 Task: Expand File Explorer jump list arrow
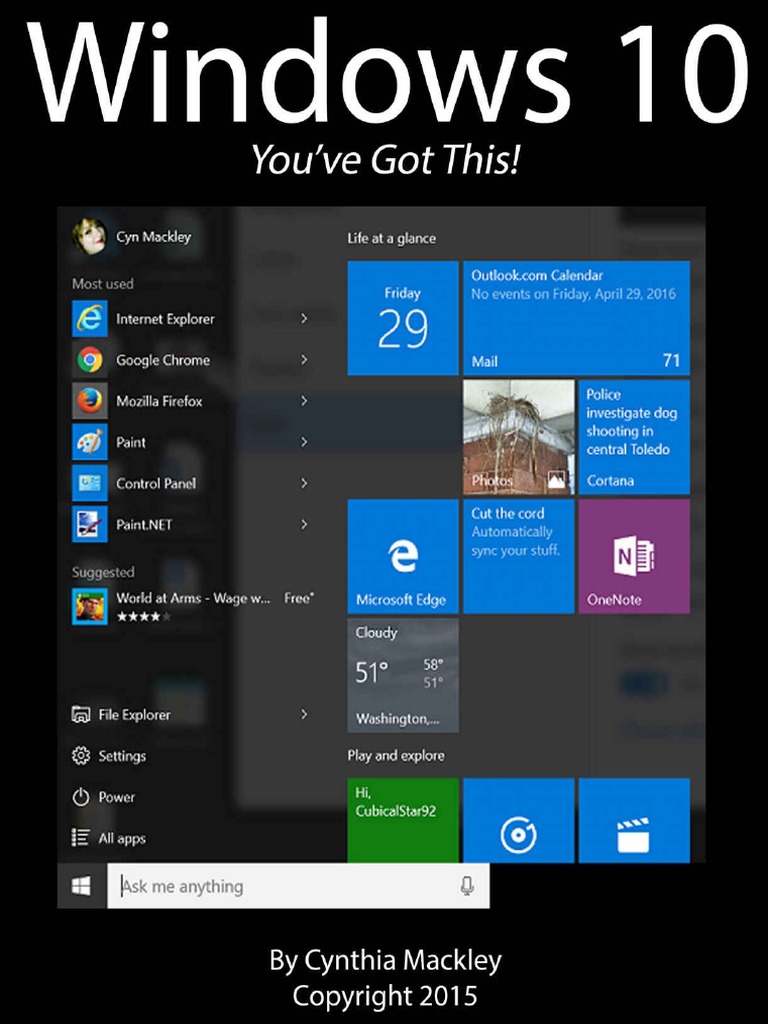pos(304,714)
